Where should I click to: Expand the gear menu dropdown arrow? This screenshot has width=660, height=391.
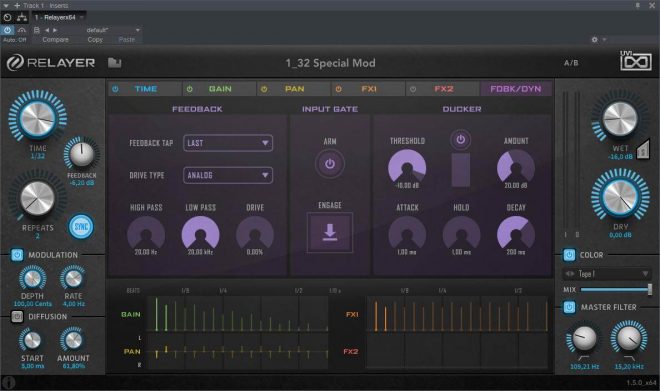point(604,40)
